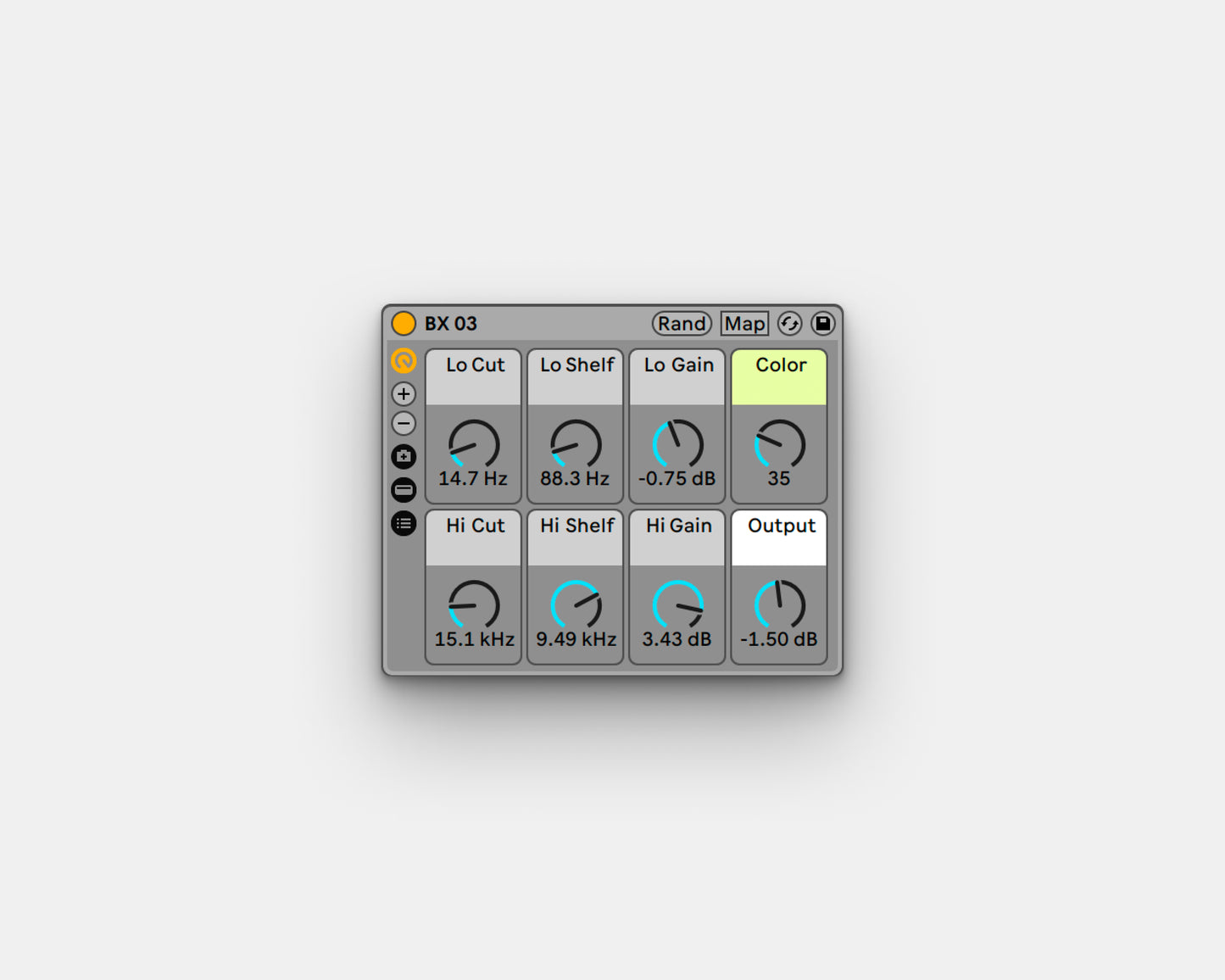1225x980 pixels.
Task: Click the Map button in the title bar
Action: (743, 323)
